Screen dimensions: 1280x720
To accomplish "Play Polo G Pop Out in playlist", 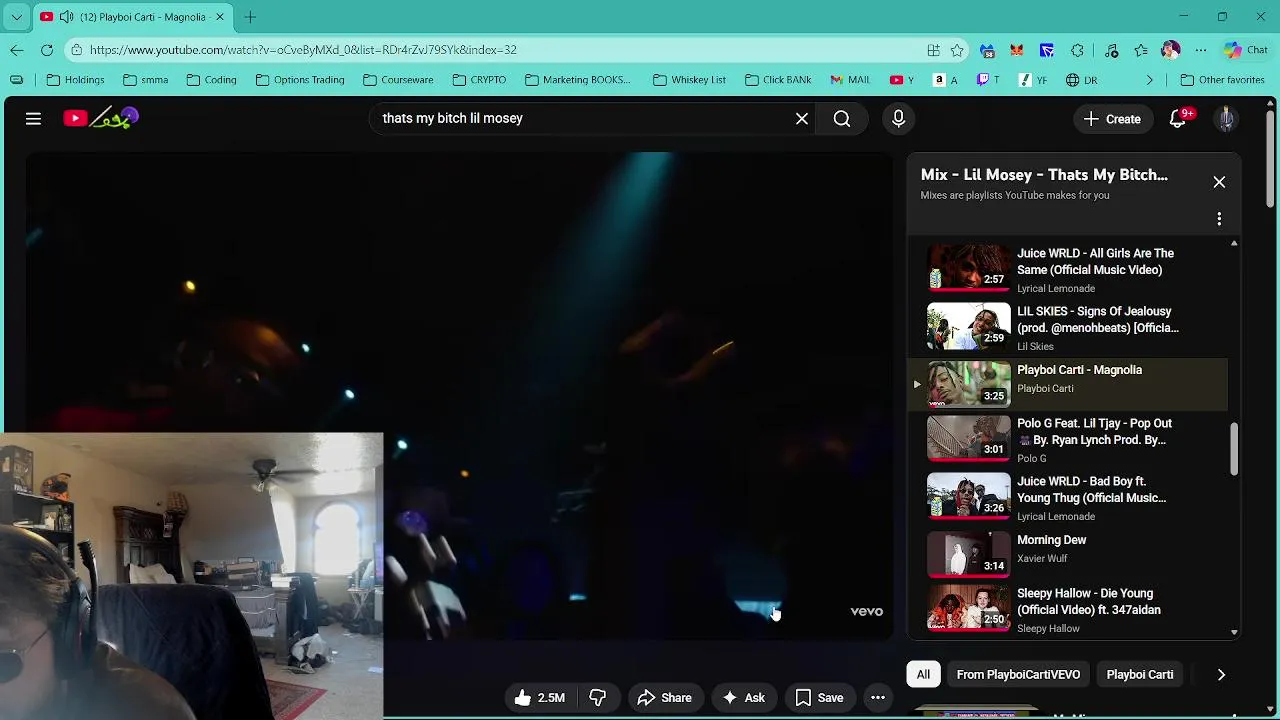I will 1067,440.
